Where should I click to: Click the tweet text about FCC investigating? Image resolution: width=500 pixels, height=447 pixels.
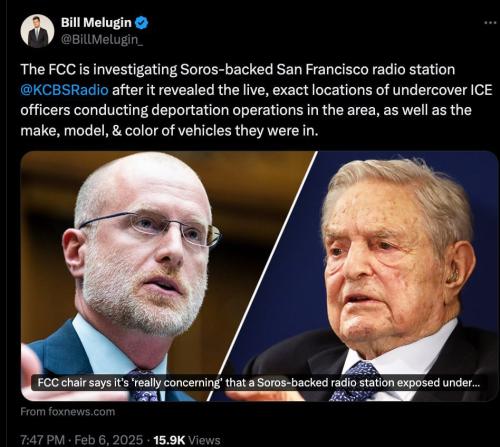(256, 100)
